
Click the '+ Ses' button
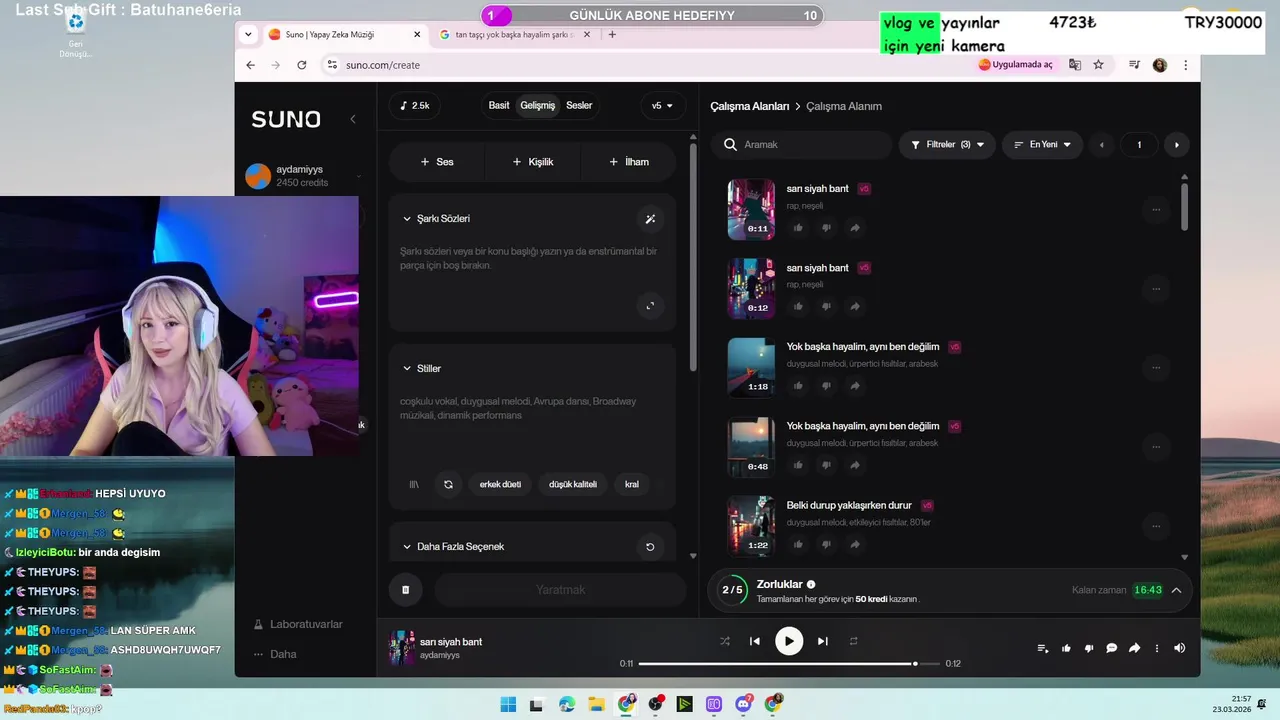click(437, 162)
